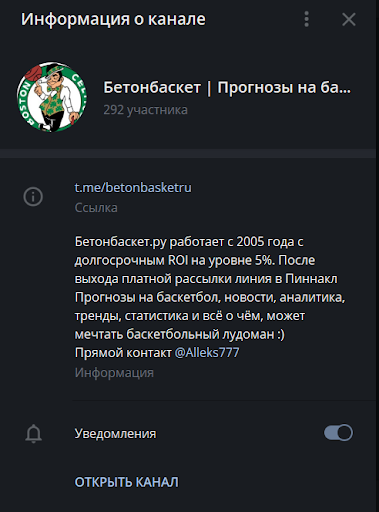Click the Ссылка caption under the link
Screen dimensions: 379x512
click(96, 208)
